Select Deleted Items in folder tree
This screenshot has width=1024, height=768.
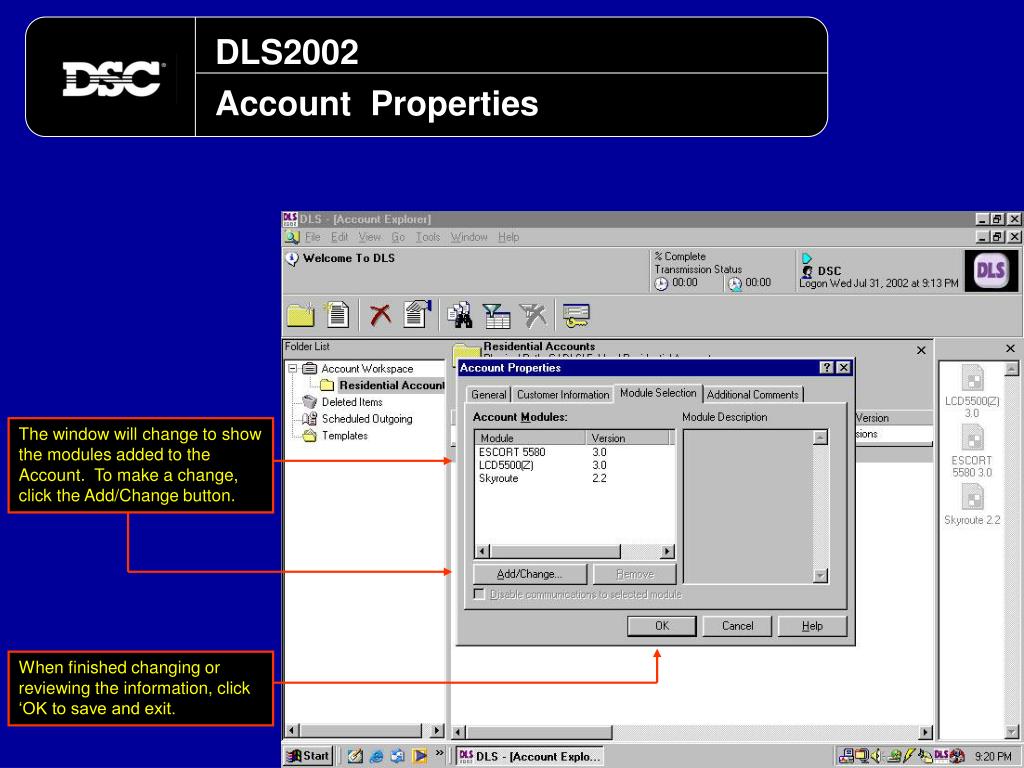tap(352, 402)
